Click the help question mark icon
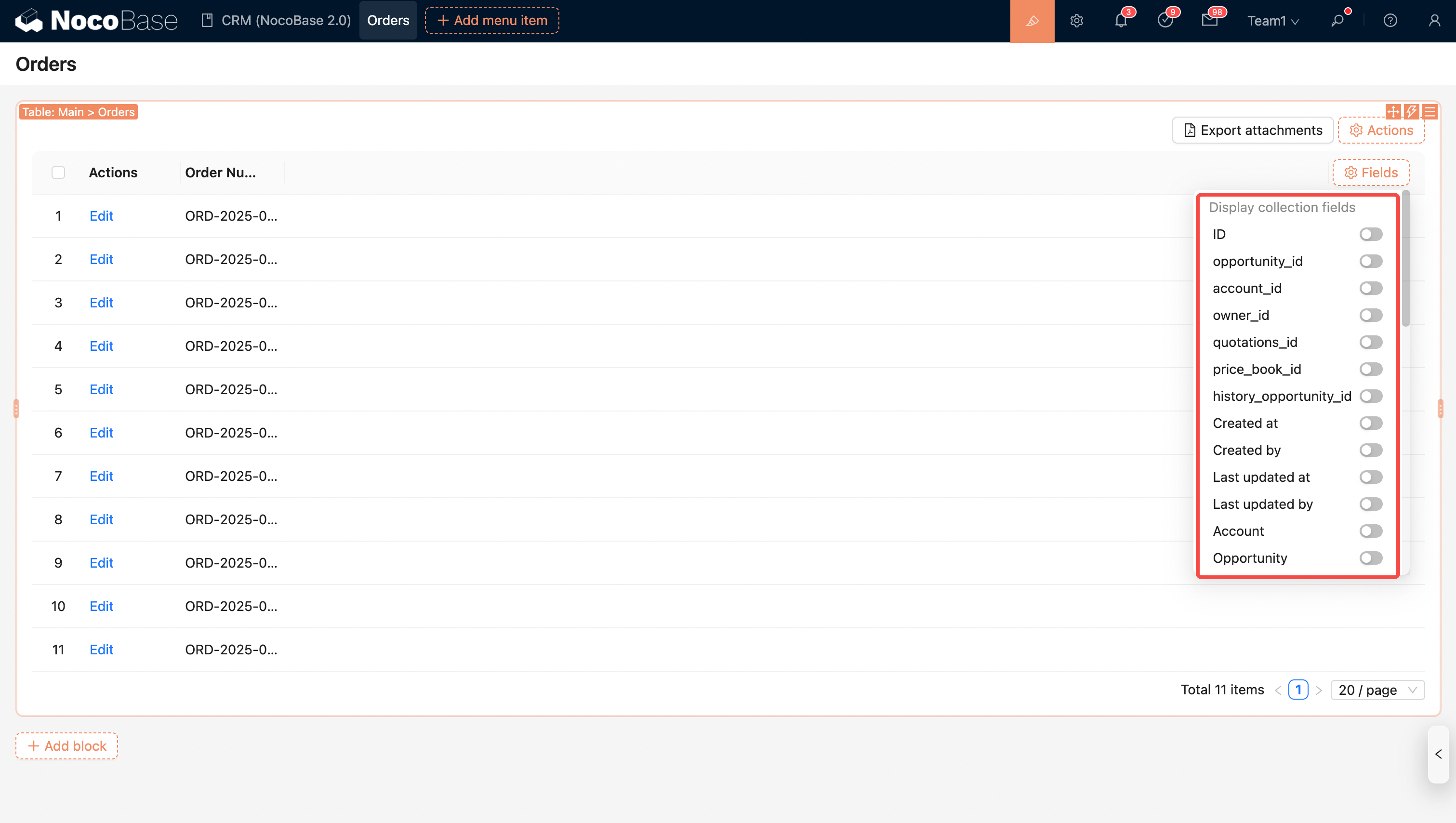 pyautogui.click(x=1390, y=21)
